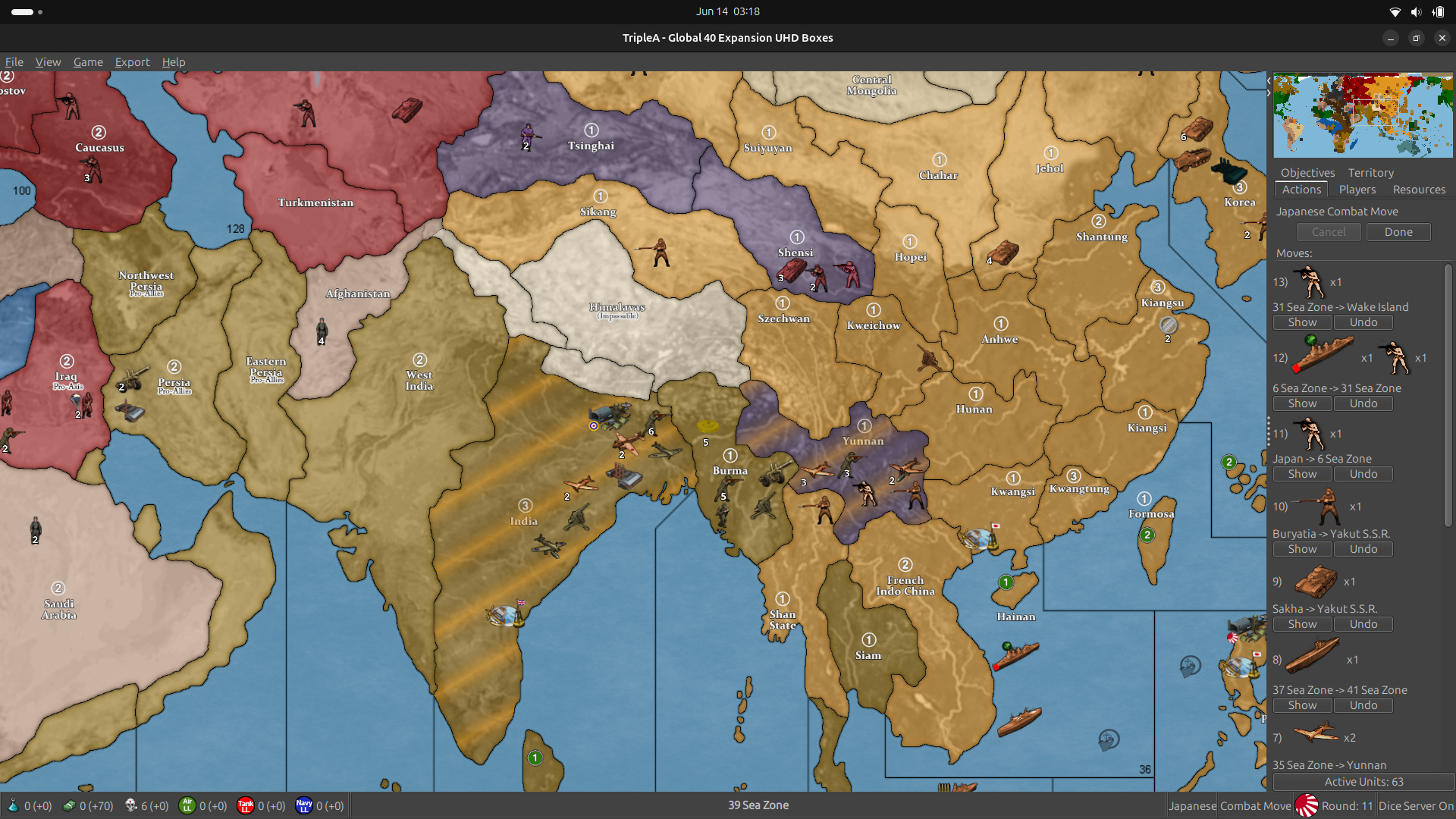The height and width of the screenshot is (819, 1456).
Task: Click the Navy lend-lease icon in status bar
Action: 304,805
